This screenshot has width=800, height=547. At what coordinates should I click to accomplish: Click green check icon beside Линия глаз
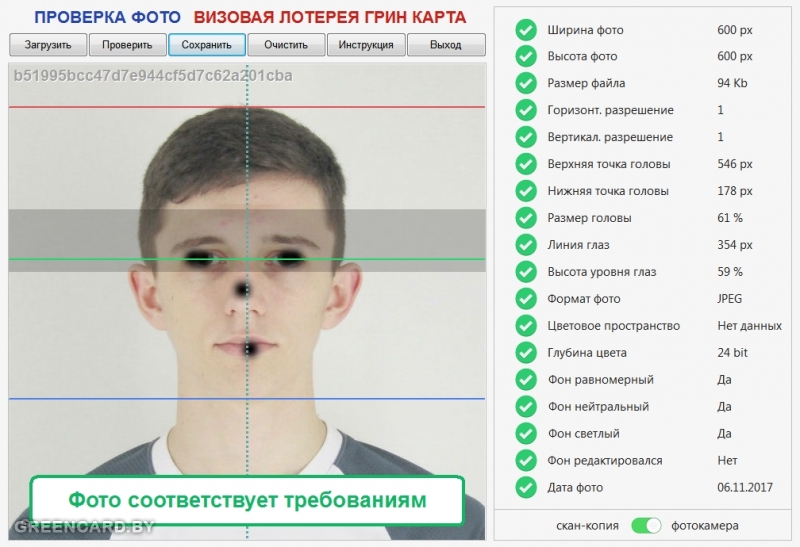pos(526,245)
